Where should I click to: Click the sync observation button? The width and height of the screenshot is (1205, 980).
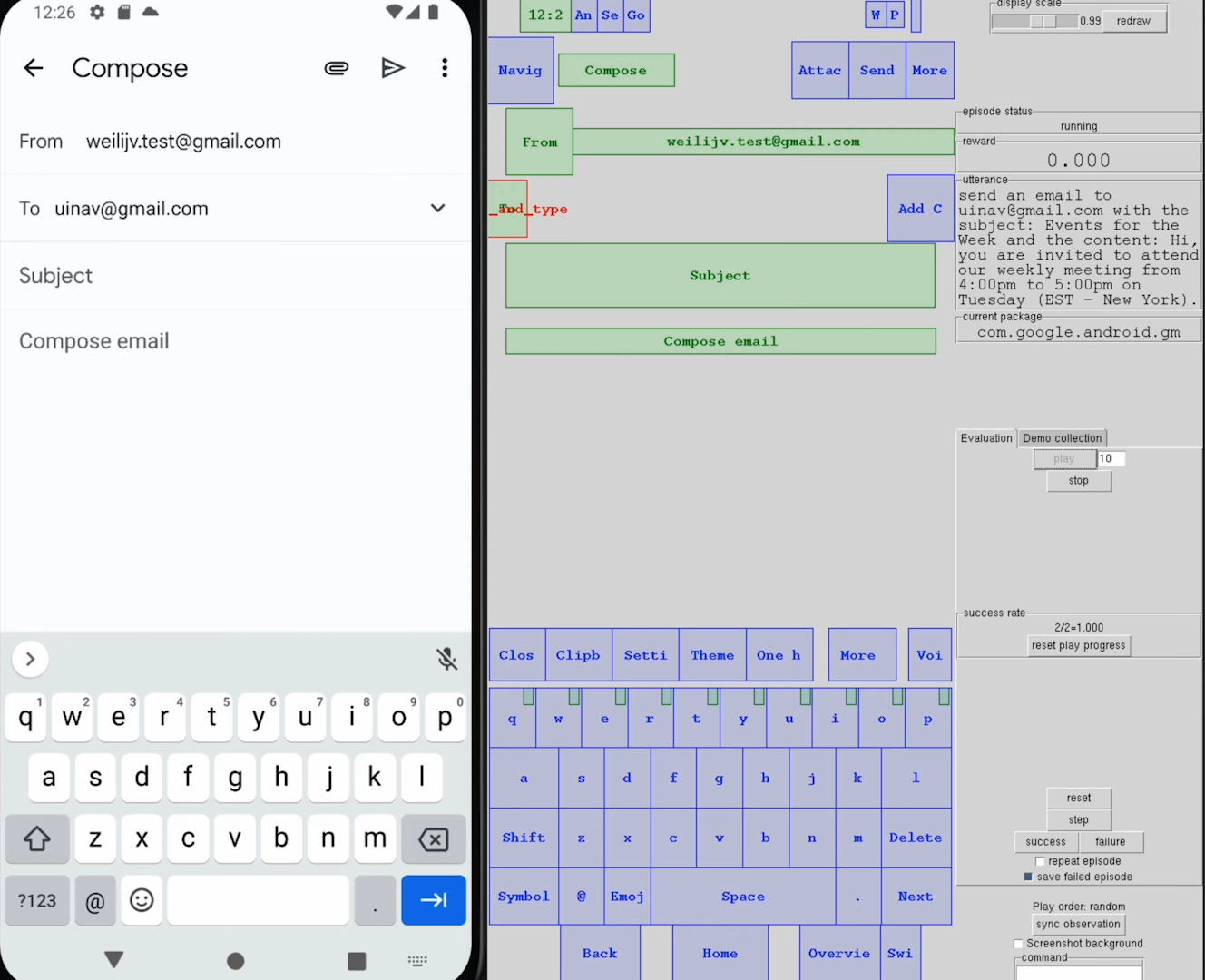[x=1079, y=924]
